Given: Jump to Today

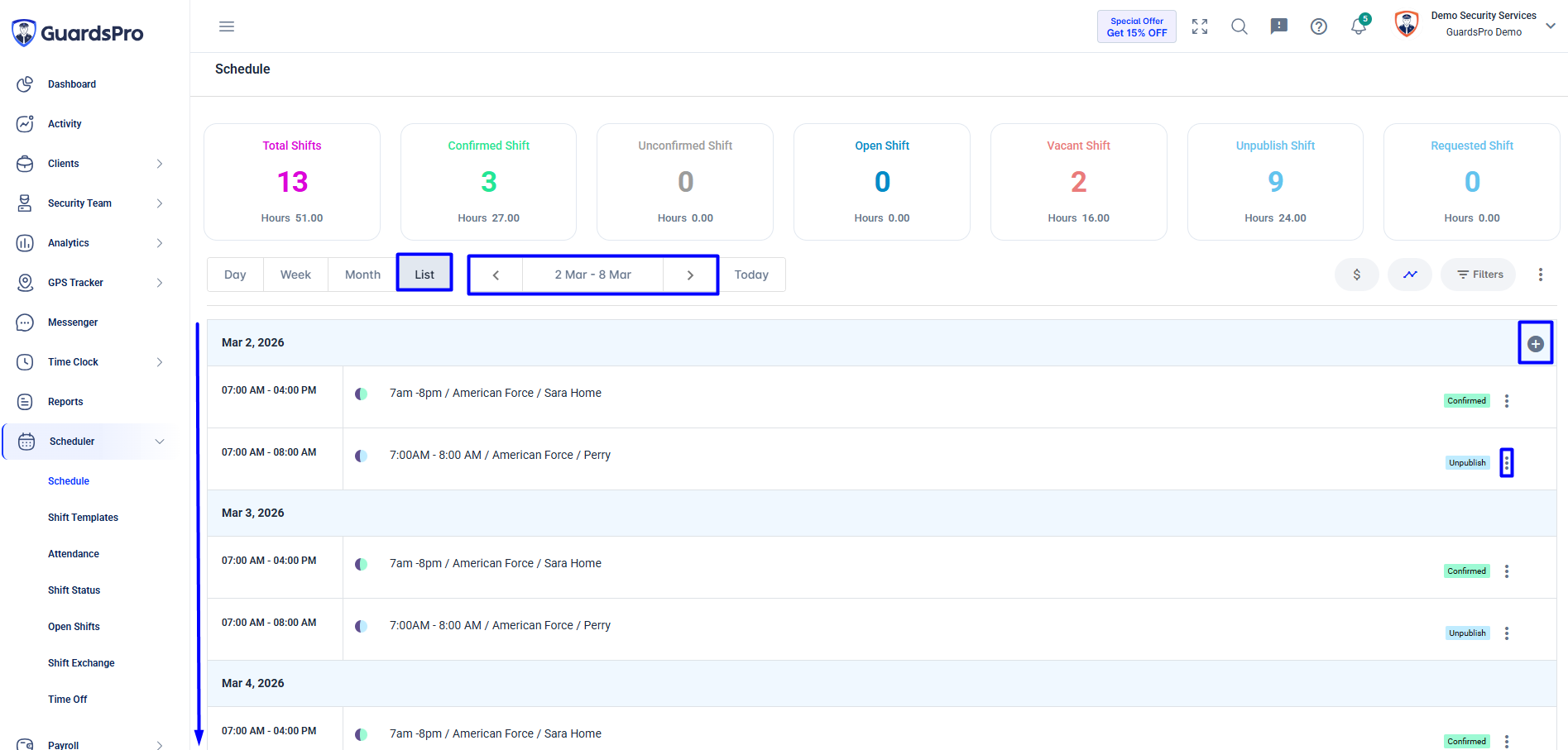Looking at the screenshot, I should point(751,275).
